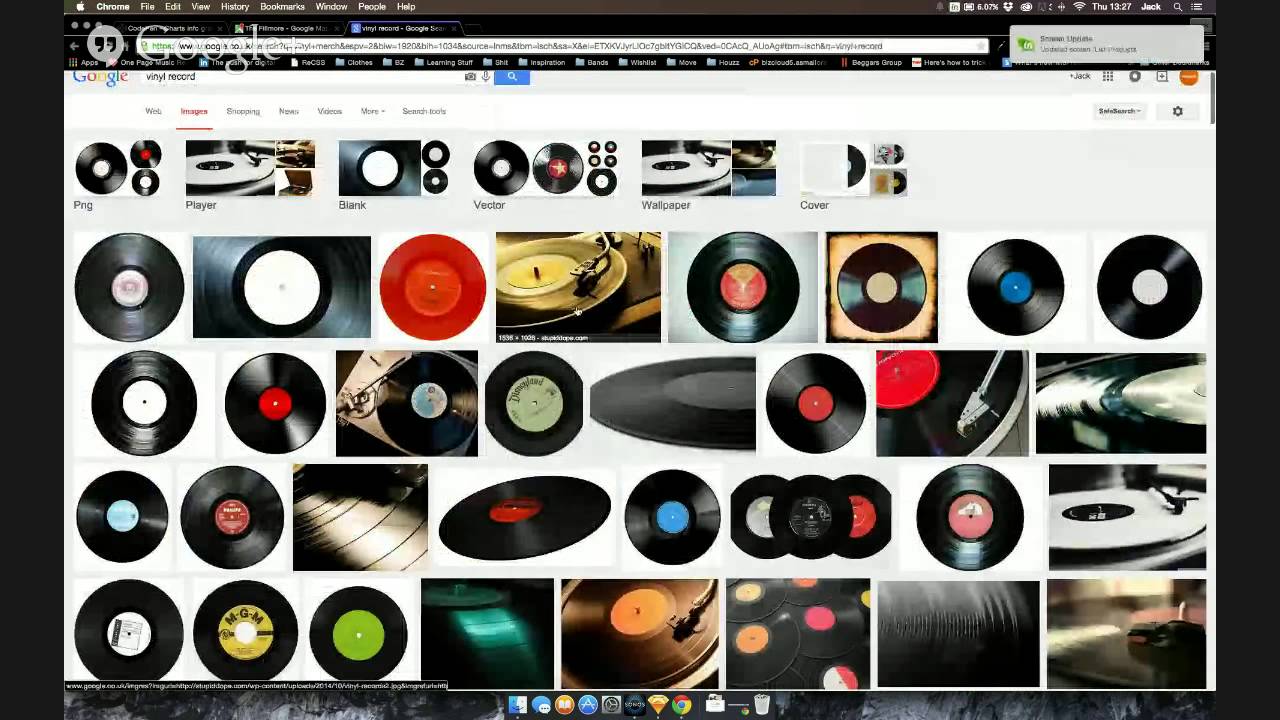The height and width of the screenshot is (720, 1280).
Task: Open the Inspiration bookmarks folder
Action: point(541,62)
